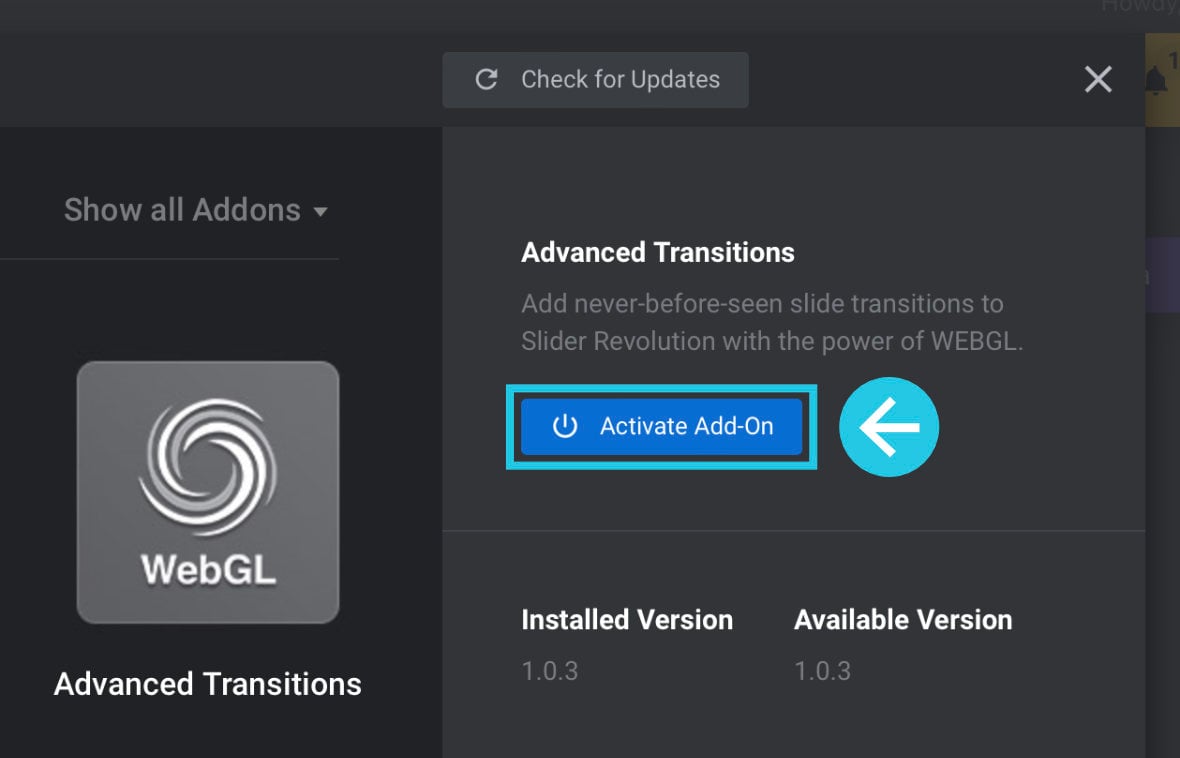Click the Advanced Transitions heading in the details panel
This screenshot has width=1180, height=758.
[658, 252]
